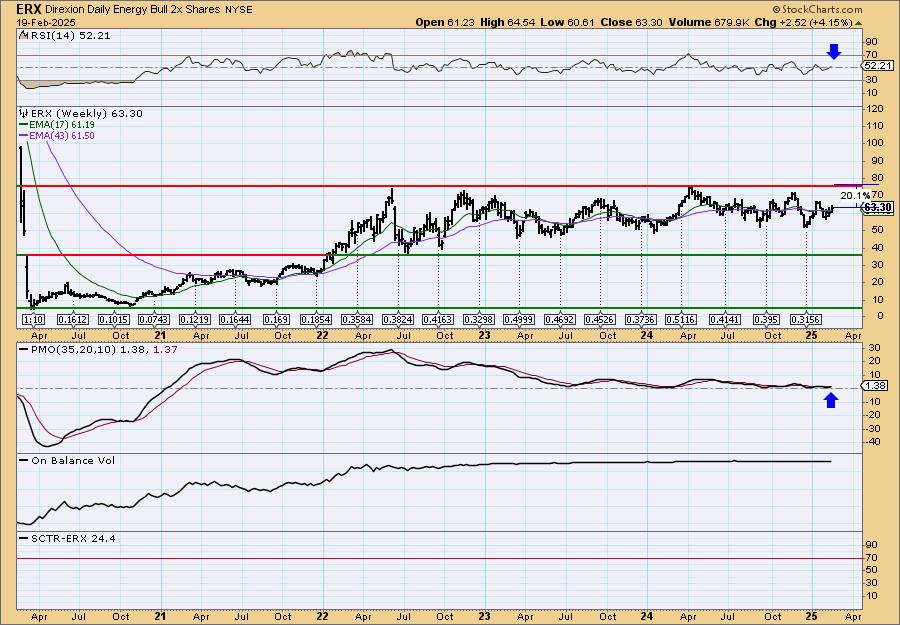The image size is (900, 625).
Task: Click the 1.38 PMO axis value tag
Action: [877, 386]
